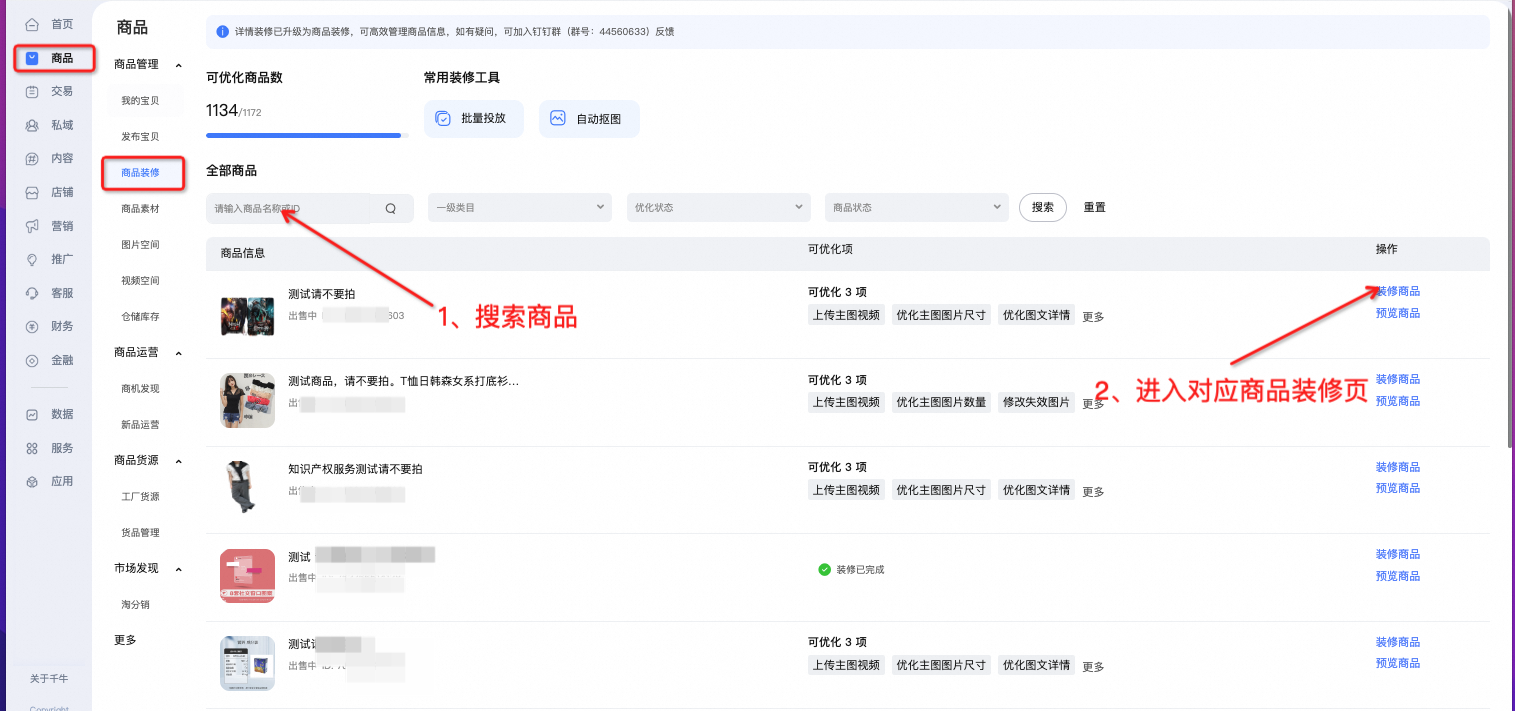The image size is (1515, 711).
Task: Click the search magnifier icon in product field
Action: (x=391, y=208)
